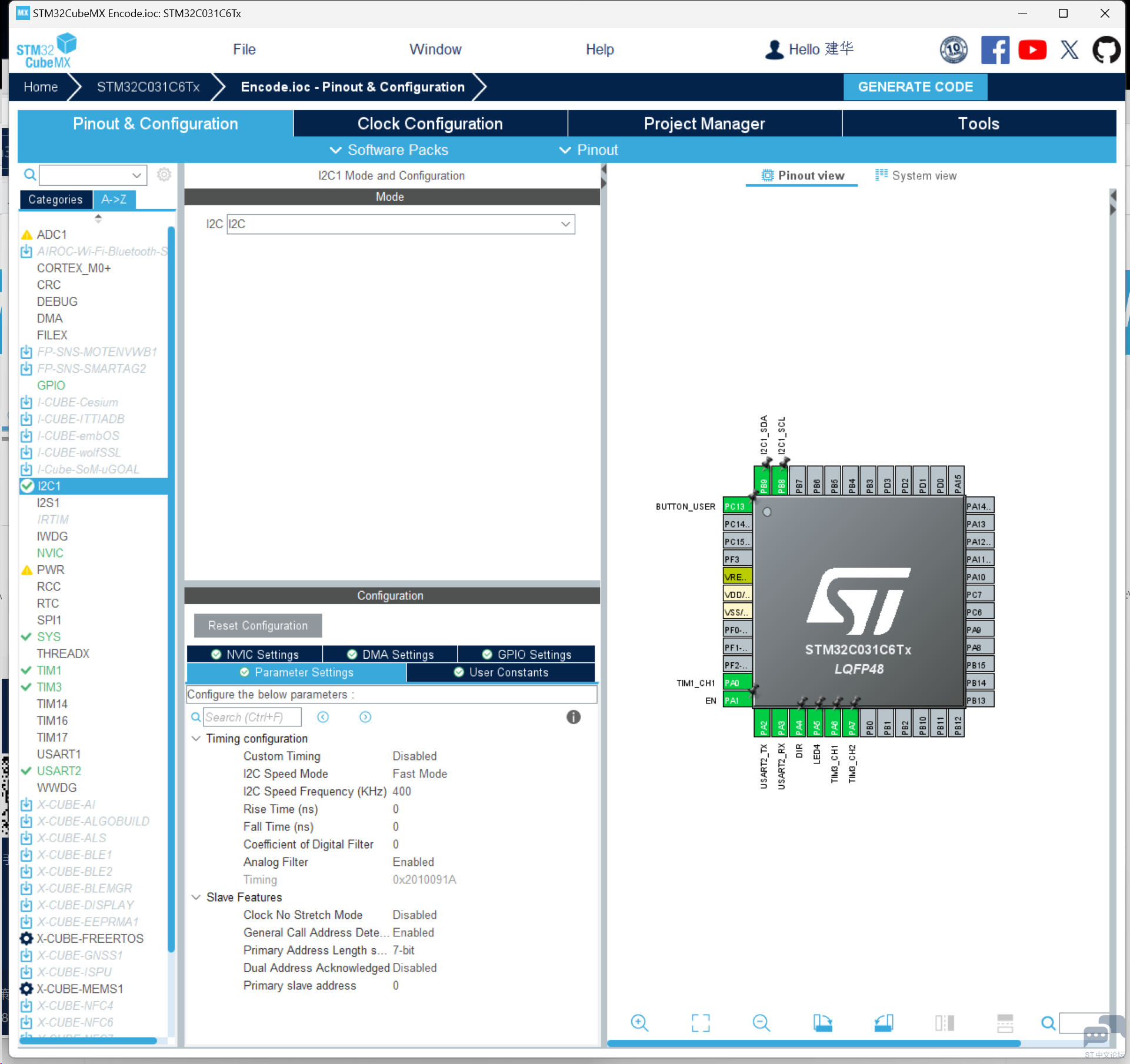Click the peripheral list vertical scrollbar
This screenshot has height=1064, width=1130.
click(171, 588)
